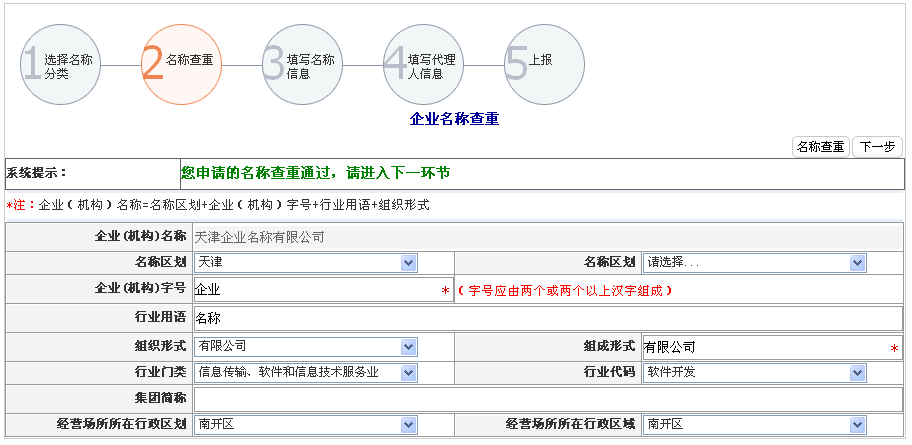
Task: Click the 企业(机构)字号 input field
Action: pyautogui.click(x=318, y=290)
